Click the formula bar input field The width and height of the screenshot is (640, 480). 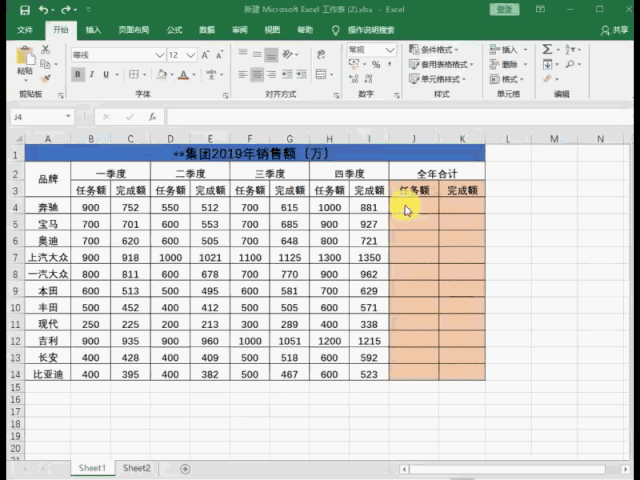coord(398,117)
